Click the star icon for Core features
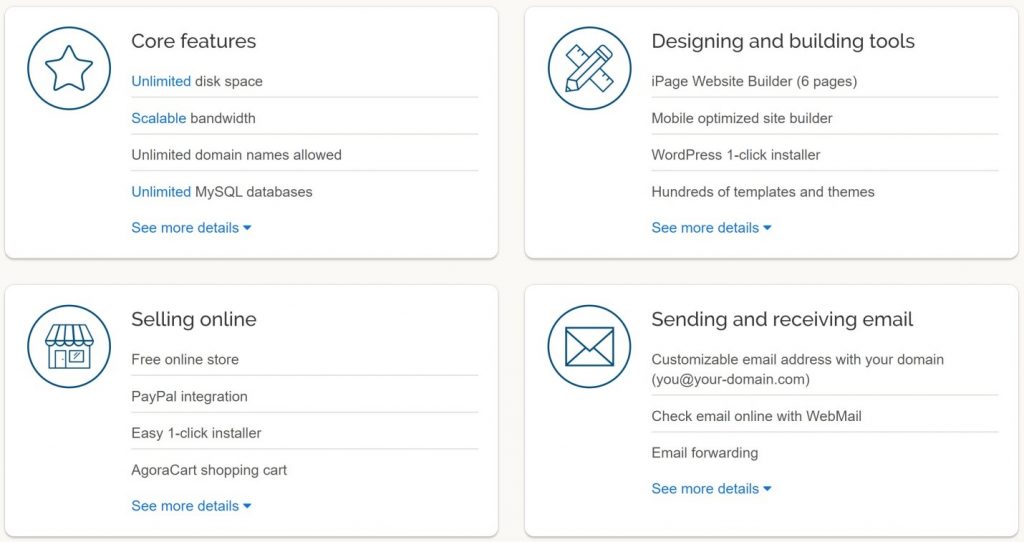The height and width of the screenshot is (542, 1024). tap(69, 68)
